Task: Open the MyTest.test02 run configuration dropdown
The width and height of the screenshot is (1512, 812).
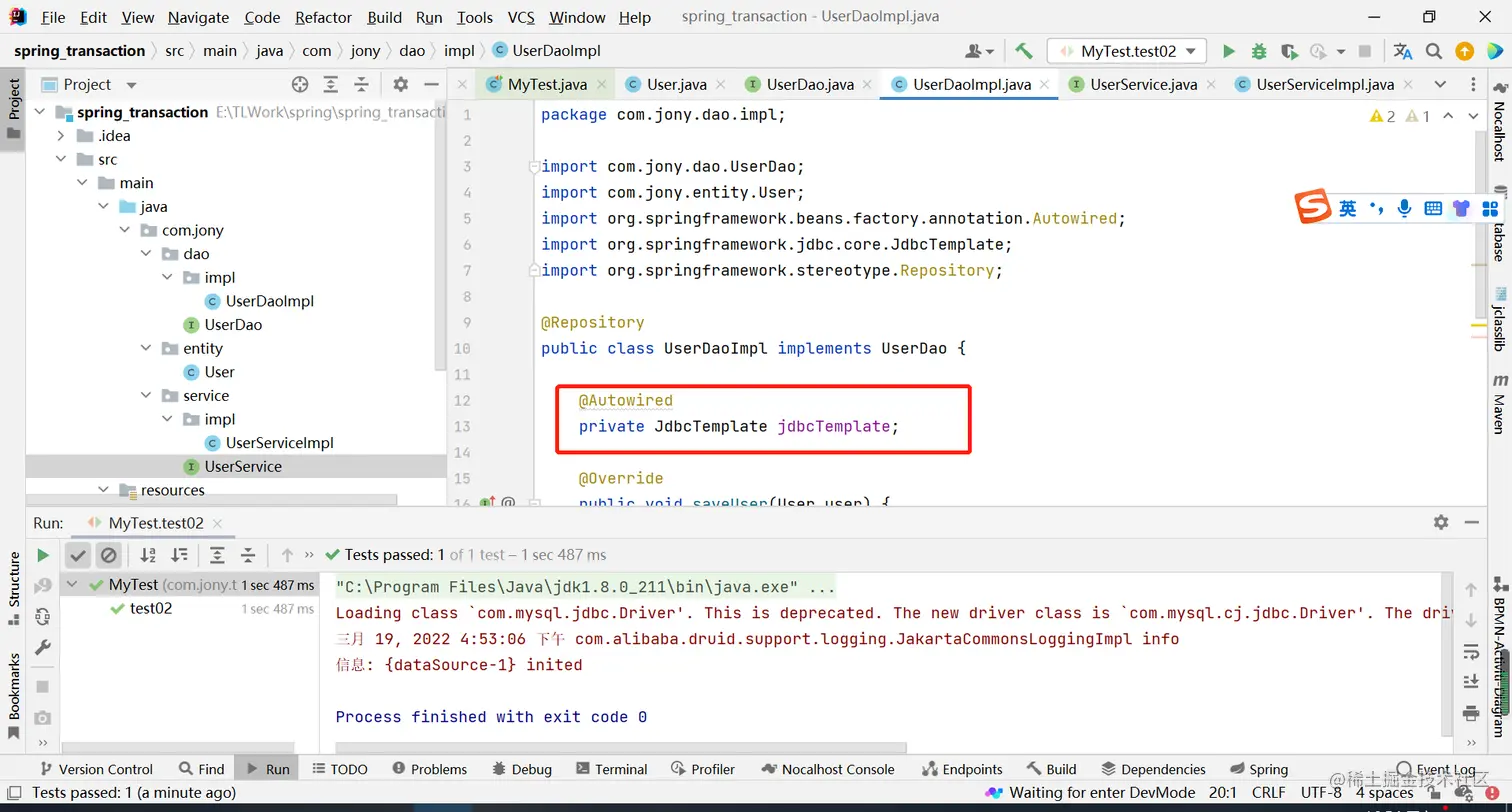Action: 1127,51
